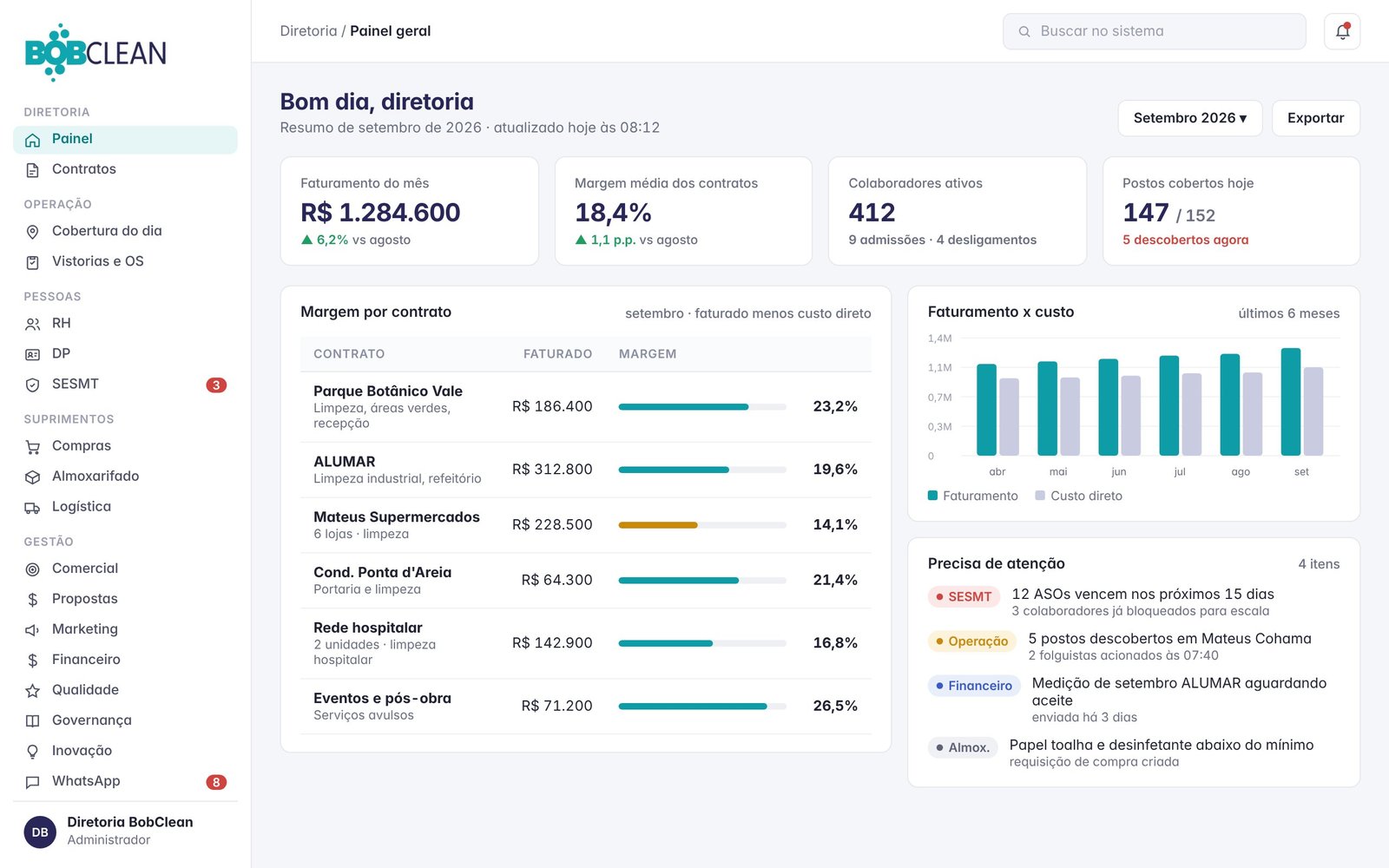The width and height of the screenshot is (1389, 868).
Task: Click the FATURADO column header
Action: tap(557, 354)
